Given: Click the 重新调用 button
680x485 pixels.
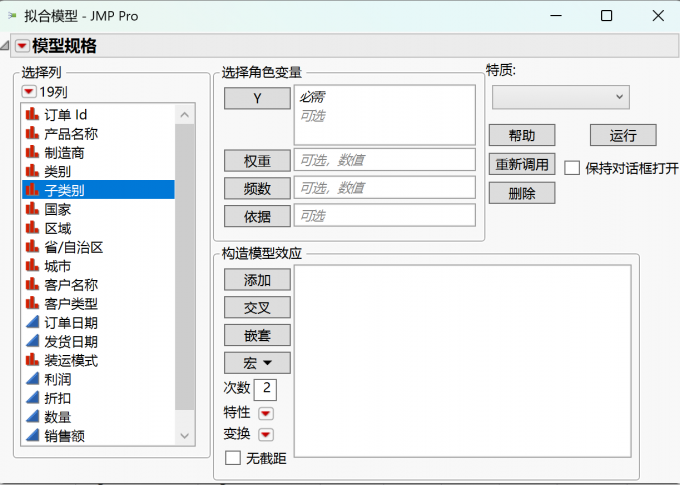Looking at the screenshot, I should [522, 164].
